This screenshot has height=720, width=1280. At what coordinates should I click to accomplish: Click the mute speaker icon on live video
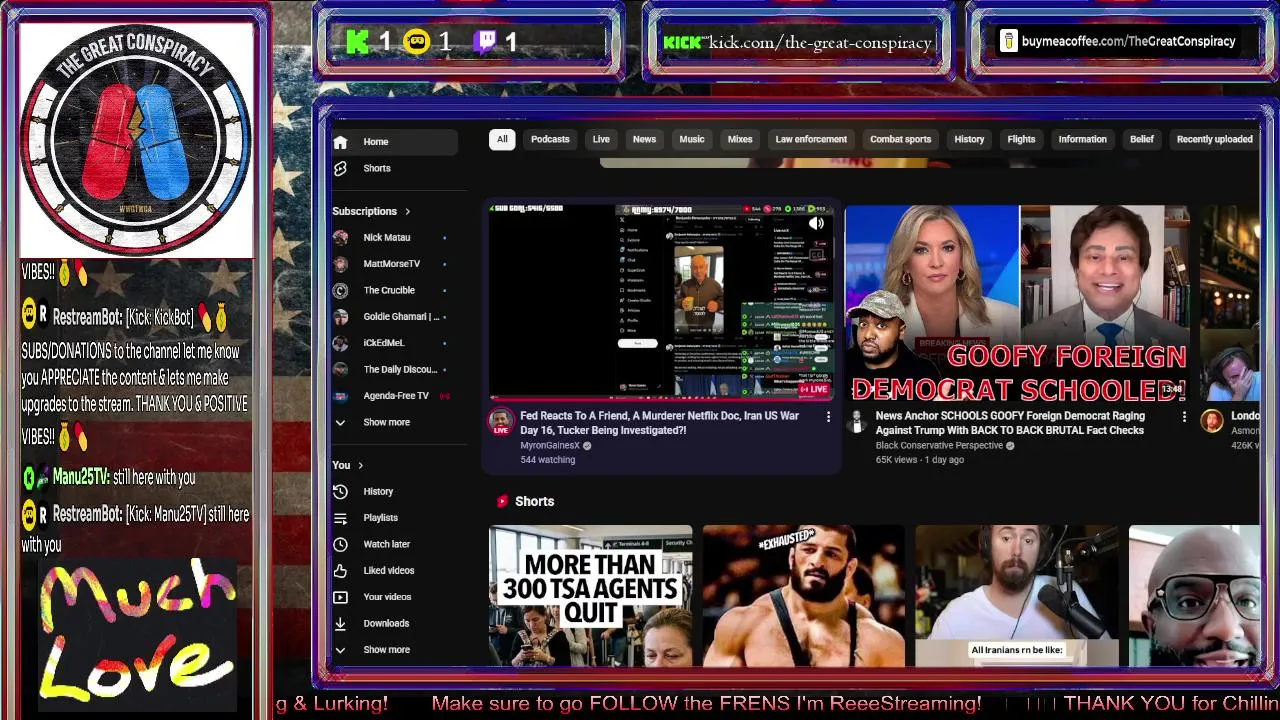click(816, 224)
